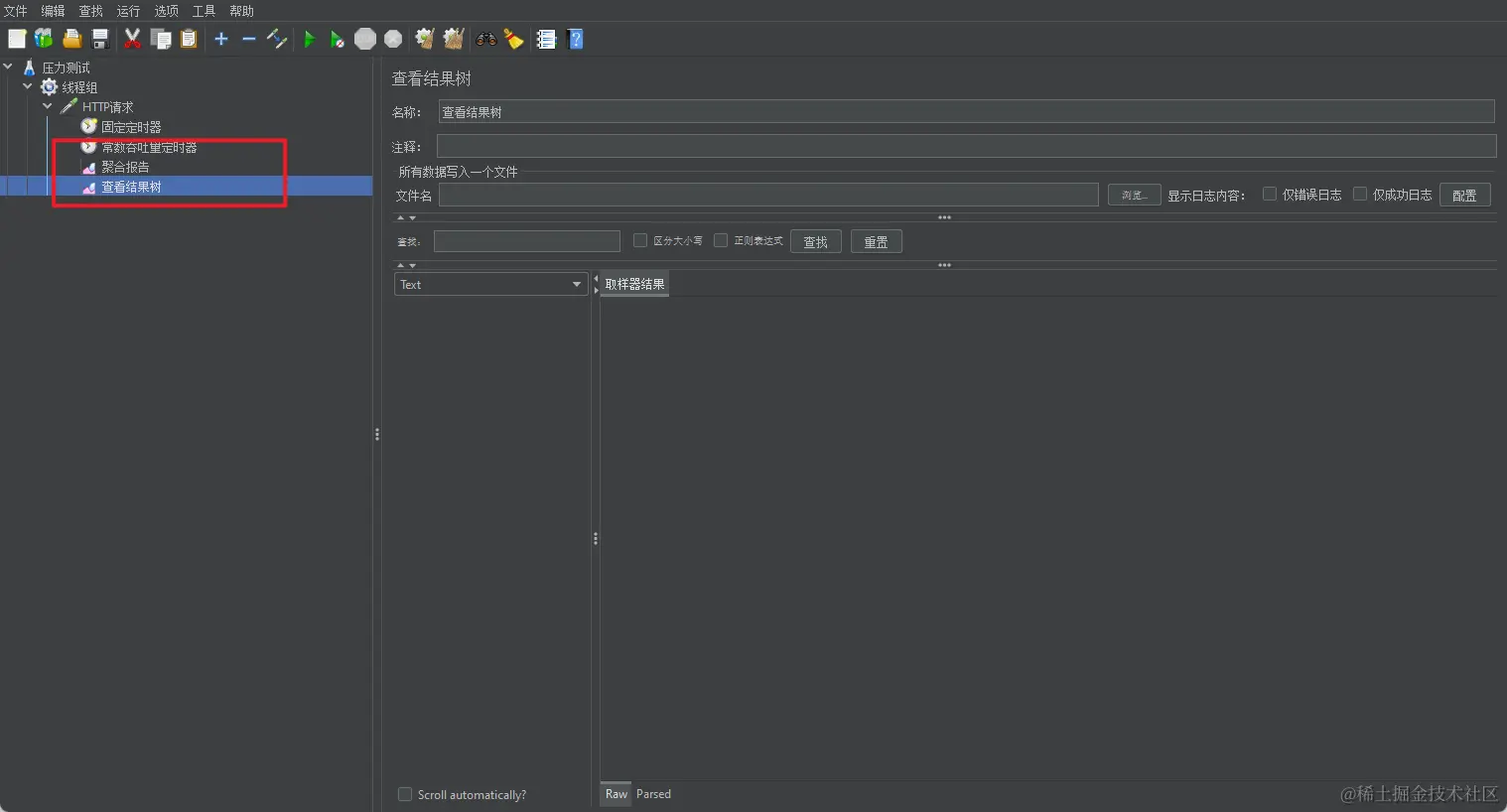This screenshot has width=1507, height=812.
Task: Start test without pauses icon
Action: coord(338,39)
